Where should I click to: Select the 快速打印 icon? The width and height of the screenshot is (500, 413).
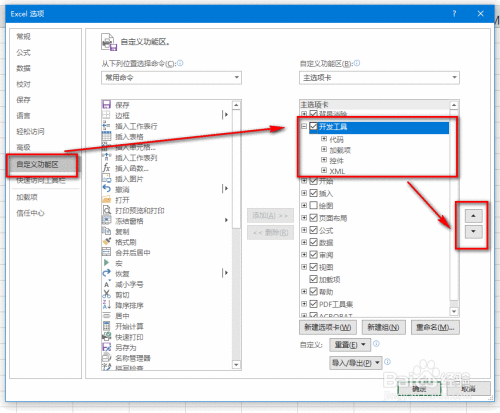[x=106, y=337]
